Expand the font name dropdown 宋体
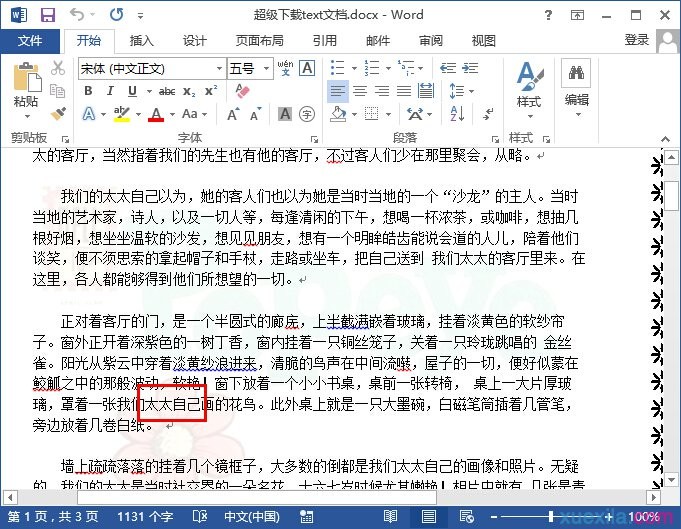681x529 pixels. click(217, 69)
